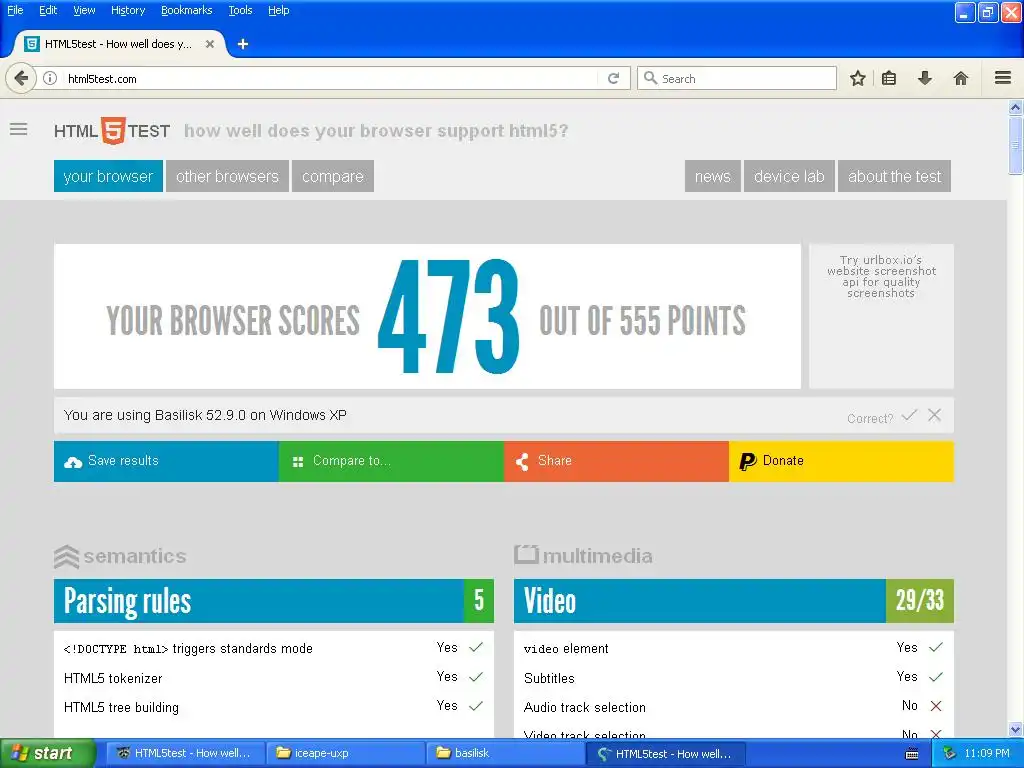Show bookmarks list icon in toolbar
Viewport: 1024px width, 768px height.
tap(889, 78)
